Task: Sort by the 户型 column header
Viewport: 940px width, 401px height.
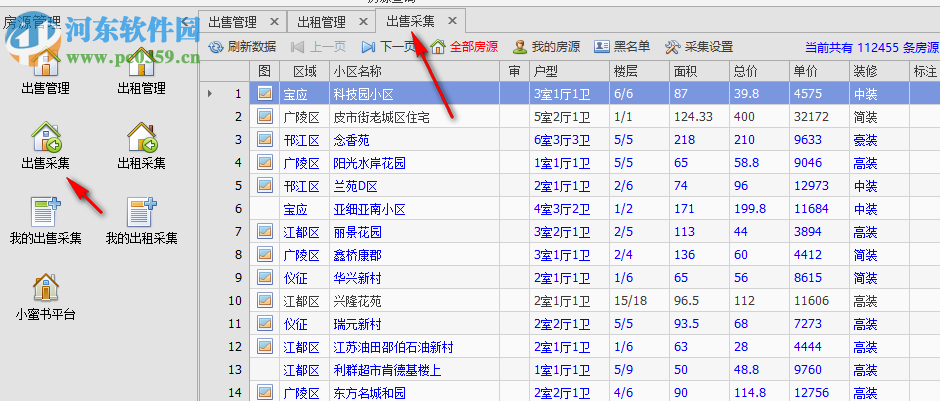Action: (x=570, y=72)
